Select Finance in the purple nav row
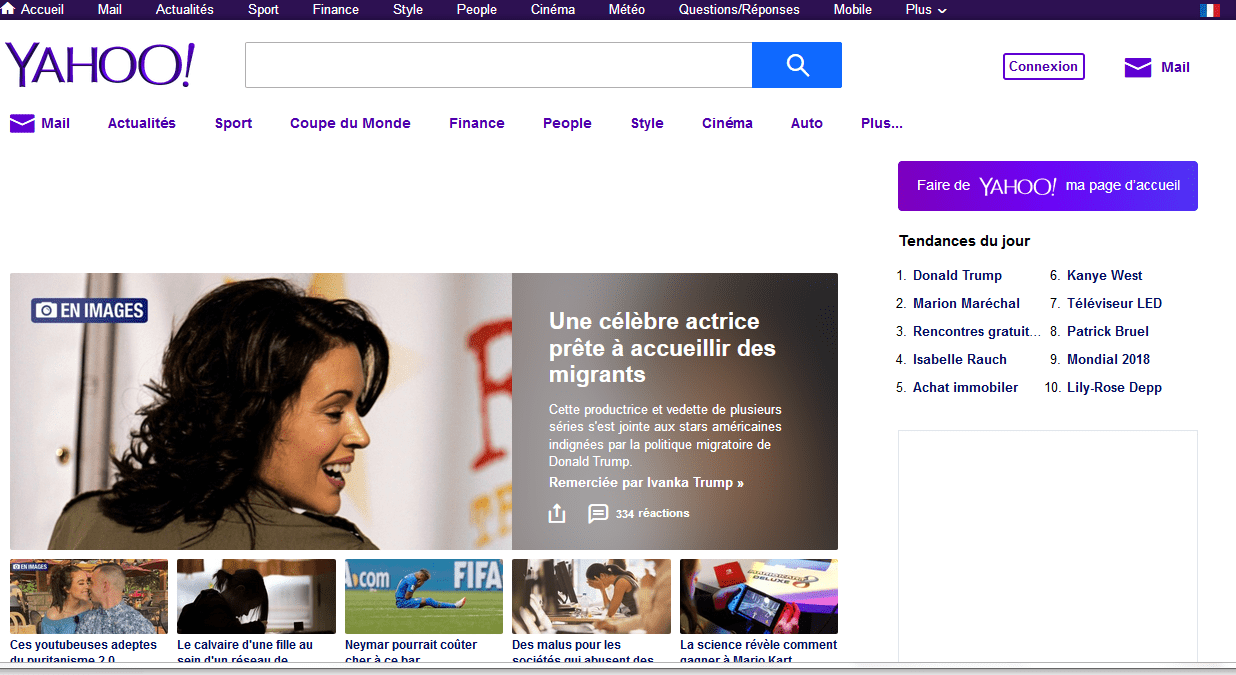Image resolution: width=1236 pixels, height=675 pixels. click(477, 123)
